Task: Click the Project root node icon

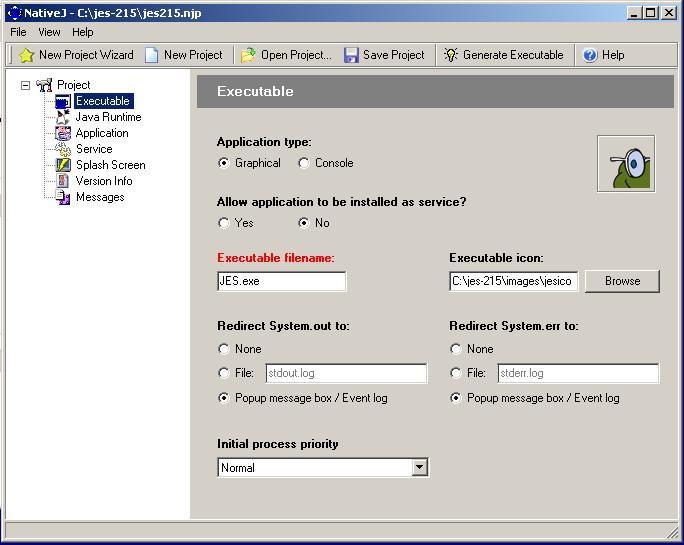Action: 44,85
